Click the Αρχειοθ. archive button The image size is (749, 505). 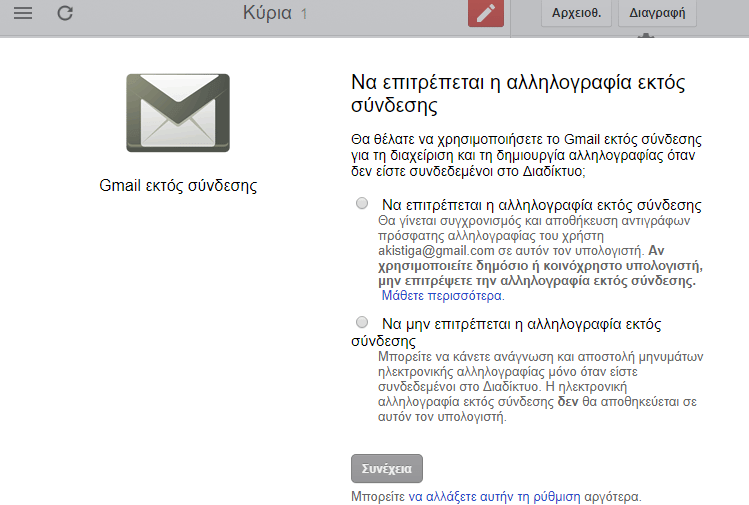pos(576,13)
